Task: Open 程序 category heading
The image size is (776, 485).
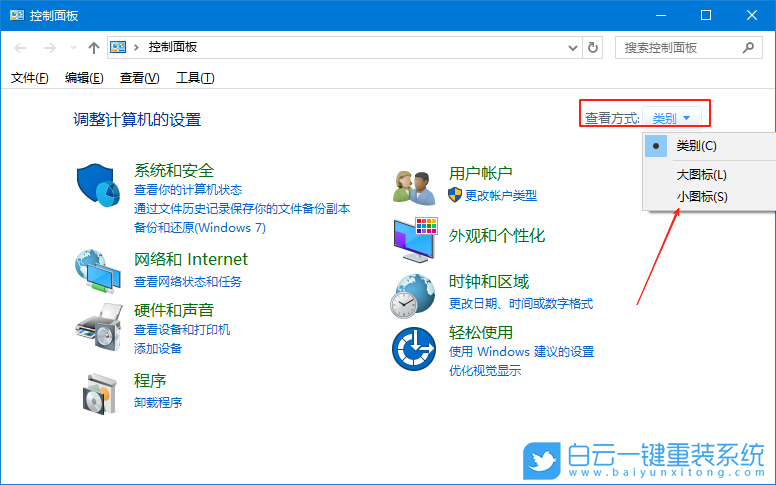Action: 149,381
